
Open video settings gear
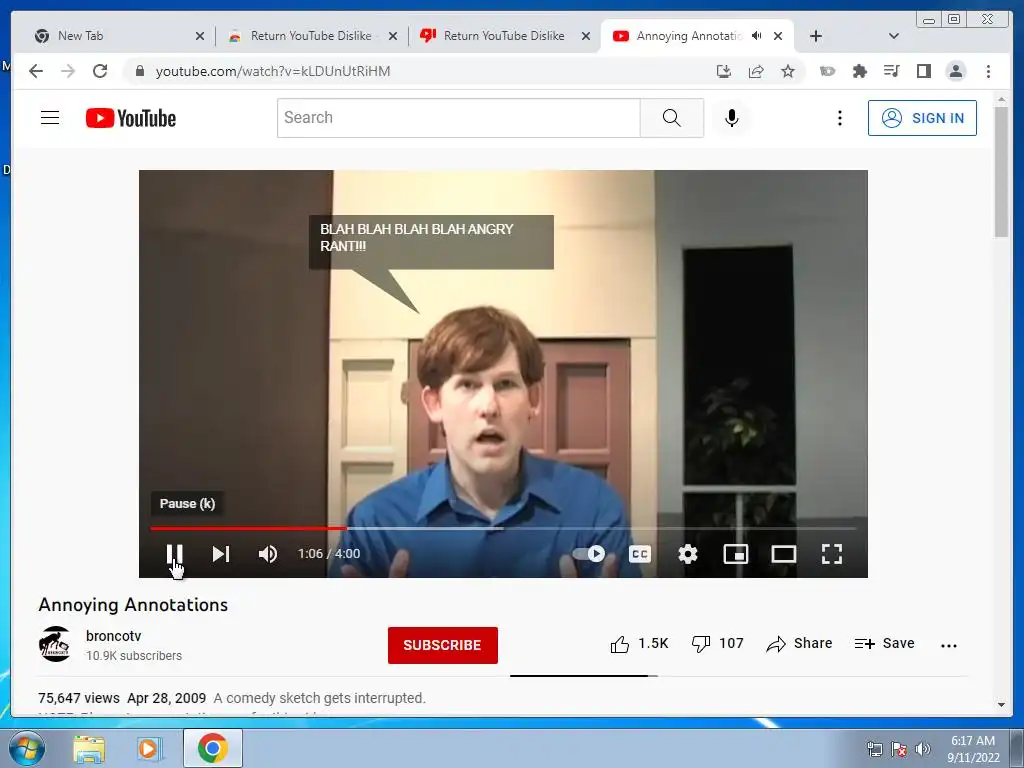688,554
